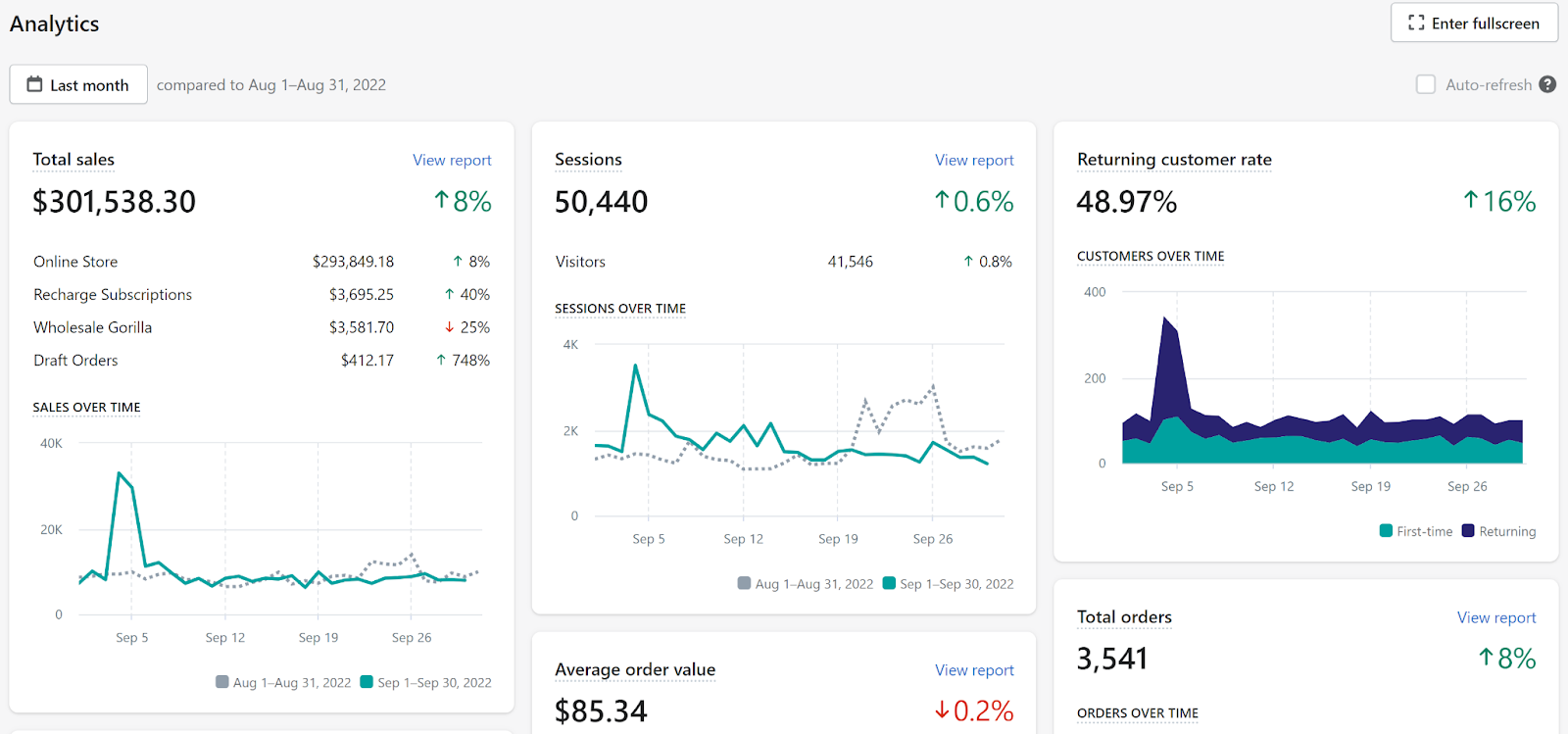Open View report for Total sales

(x=452, y=160)
